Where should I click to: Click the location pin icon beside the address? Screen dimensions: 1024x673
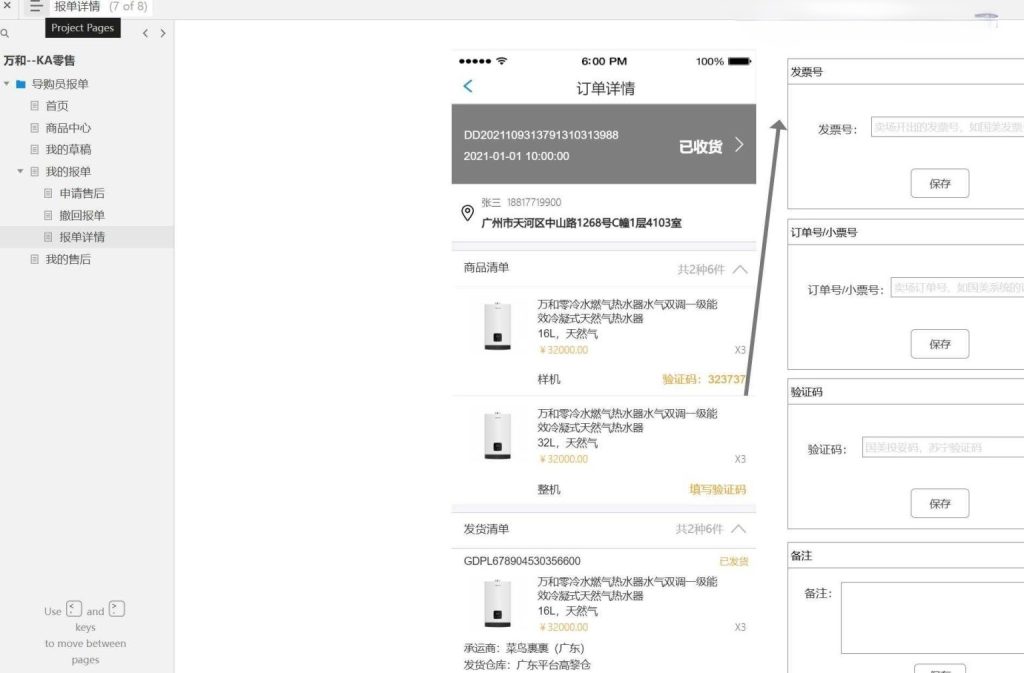pyautogui.click(x=468, y=214)
